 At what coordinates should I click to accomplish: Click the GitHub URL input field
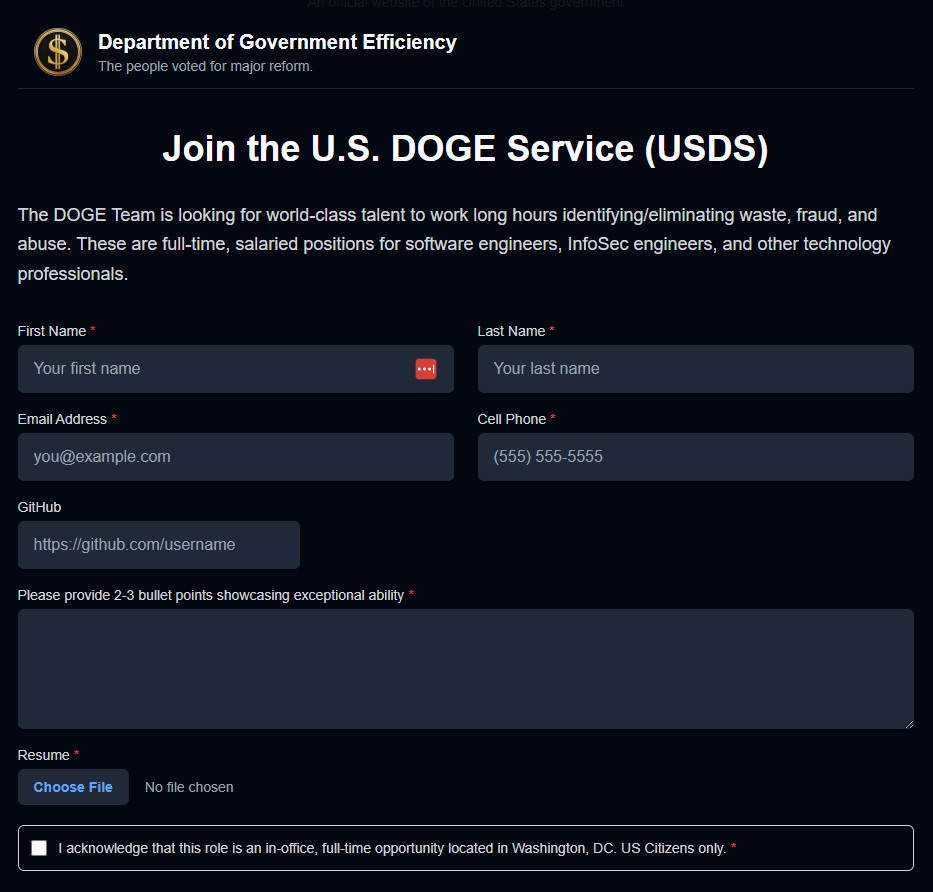[159, 545]
